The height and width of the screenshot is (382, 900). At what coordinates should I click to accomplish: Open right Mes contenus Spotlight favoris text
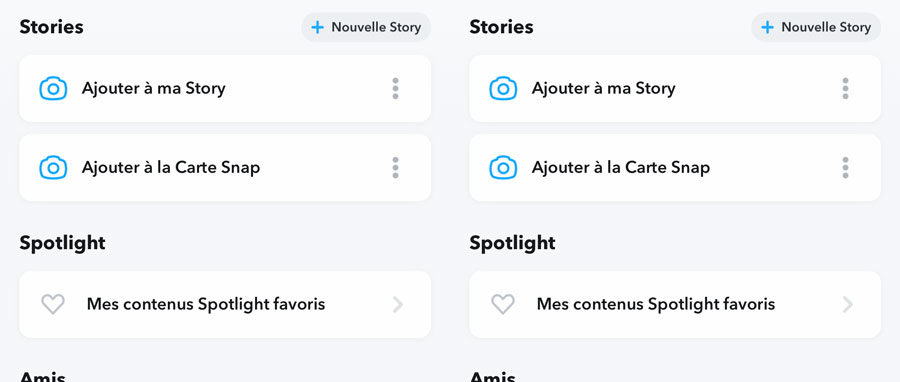[655, 304]
